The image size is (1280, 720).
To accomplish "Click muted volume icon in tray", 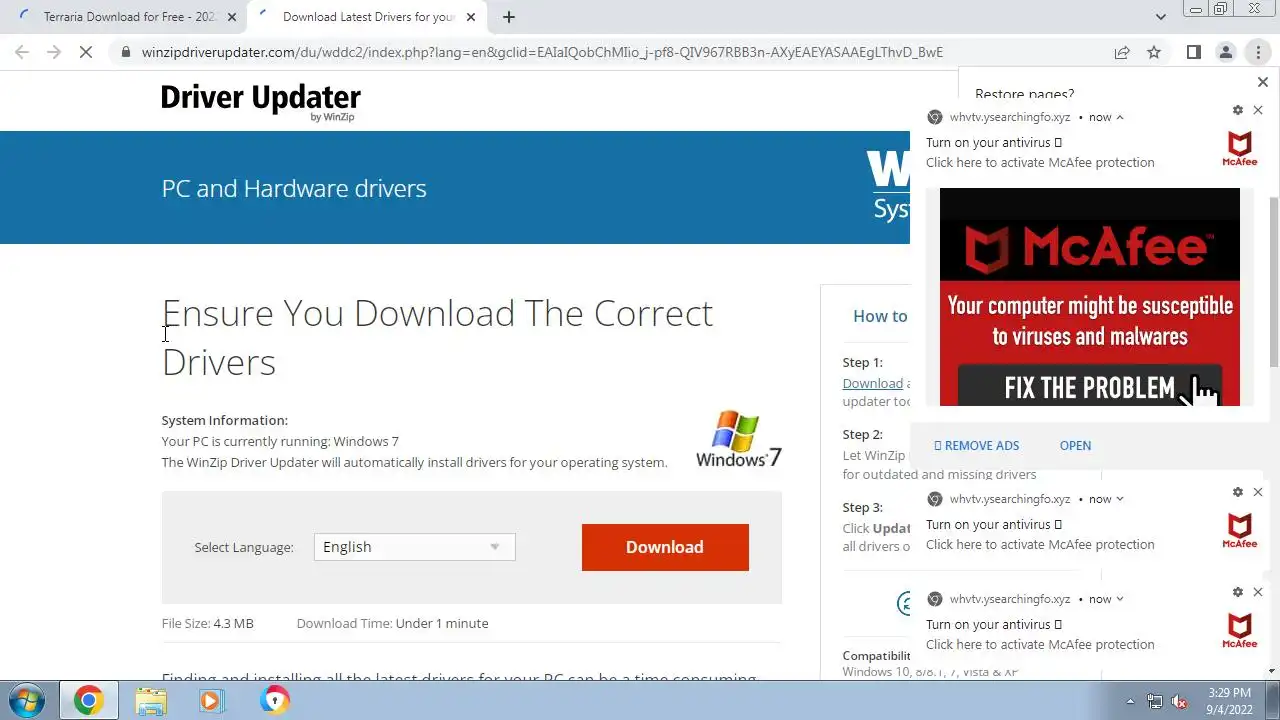I will pos(1180,701).
